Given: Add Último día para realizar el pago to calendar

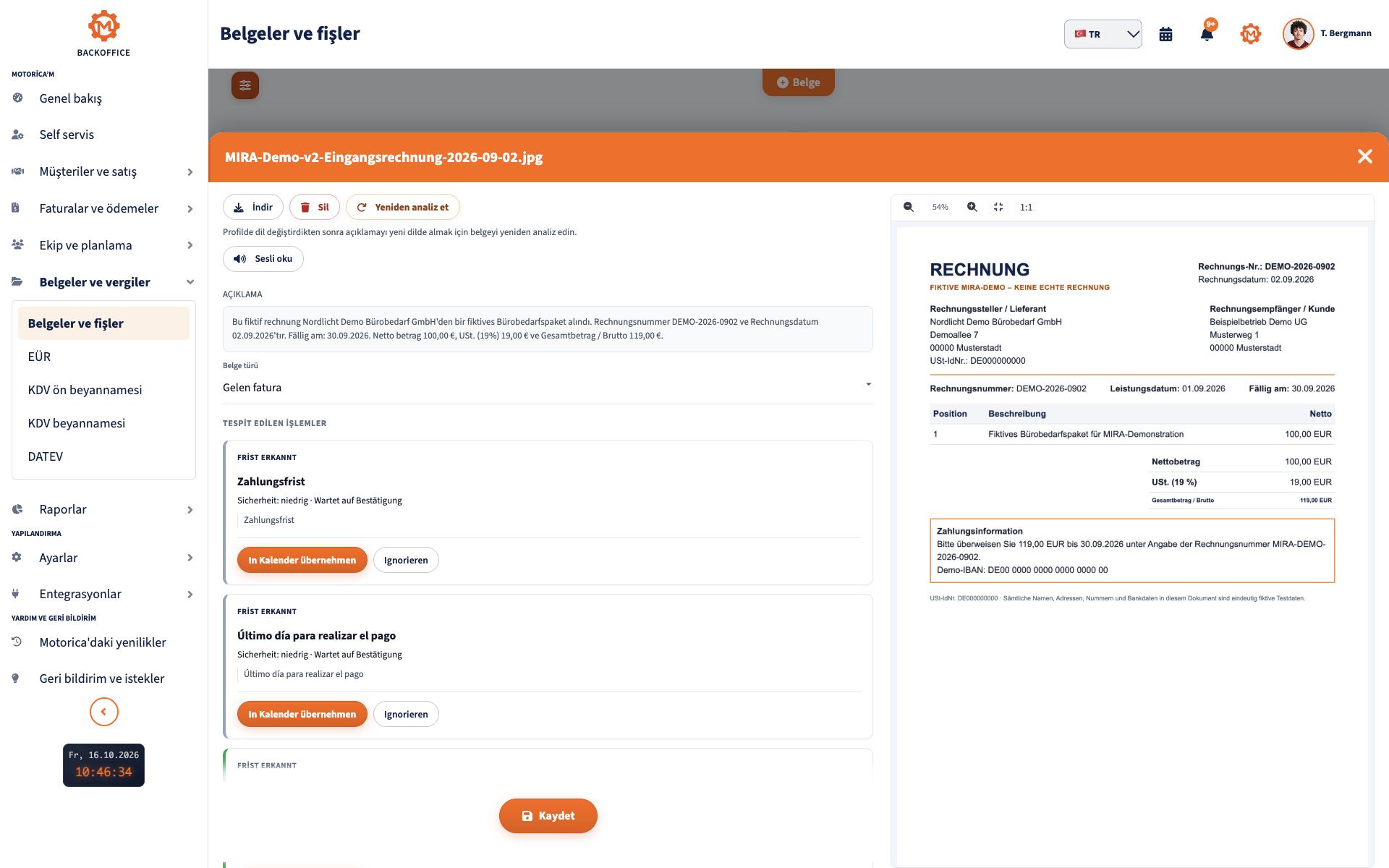Looking at the screenshot, I should [302, 714].
